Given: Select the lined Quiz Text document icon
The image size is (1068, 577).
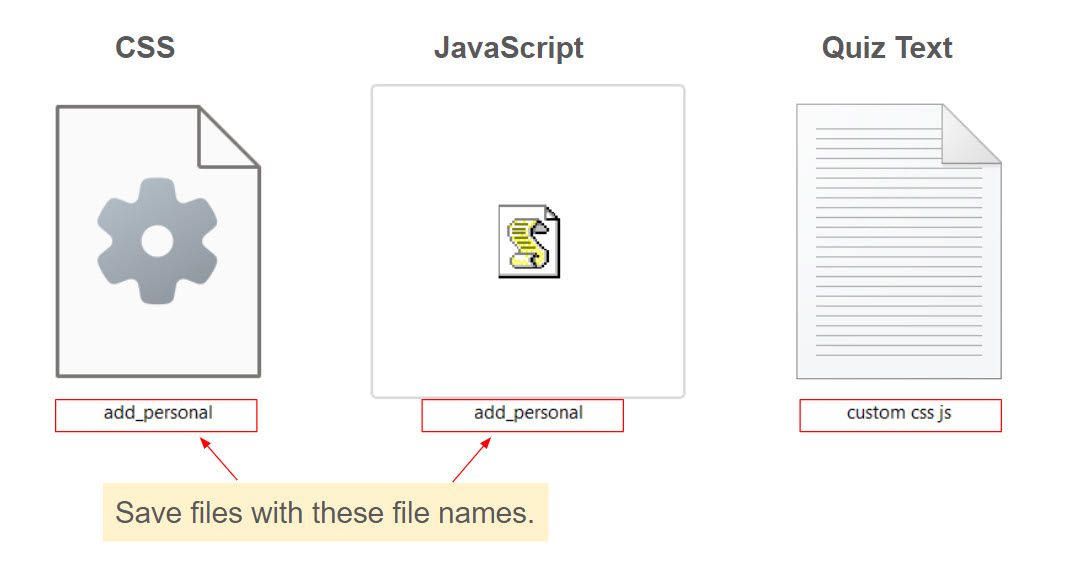Looking at the screenshot, I should pos(899,241).
